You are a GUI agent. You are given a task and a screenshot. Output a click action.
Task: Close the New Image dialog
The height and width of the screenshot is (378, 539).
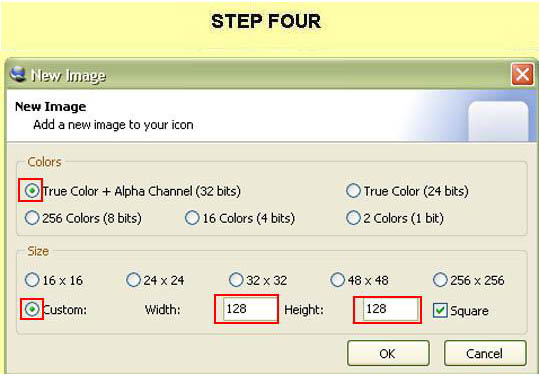click(522, 74)
